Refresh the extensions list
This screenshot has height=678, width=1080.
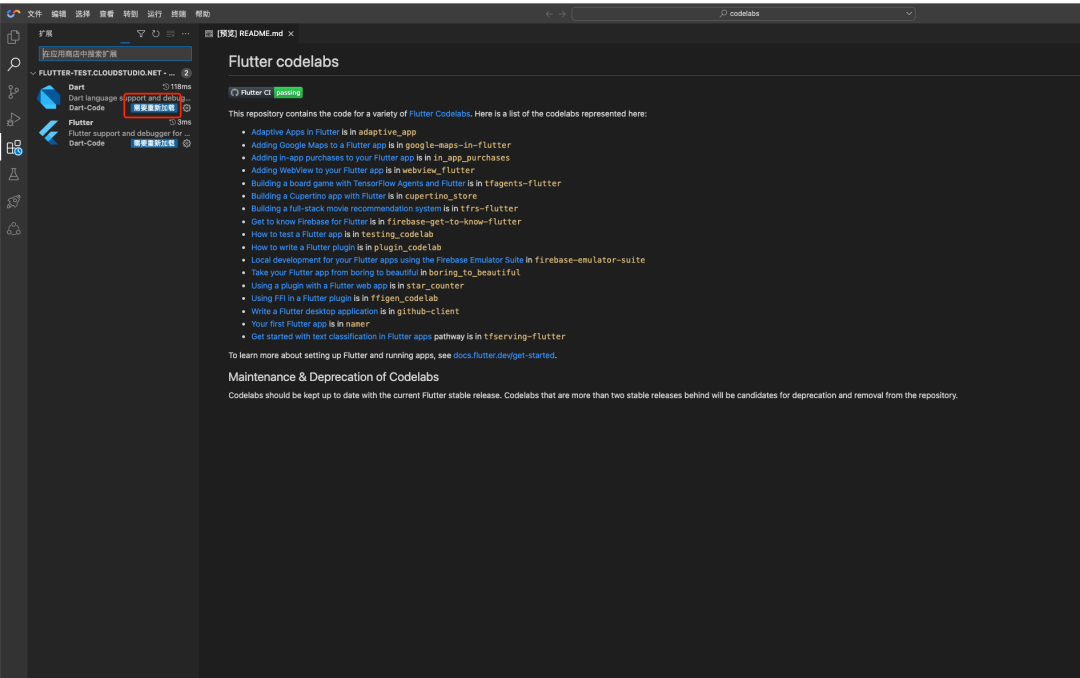(156, 34)
